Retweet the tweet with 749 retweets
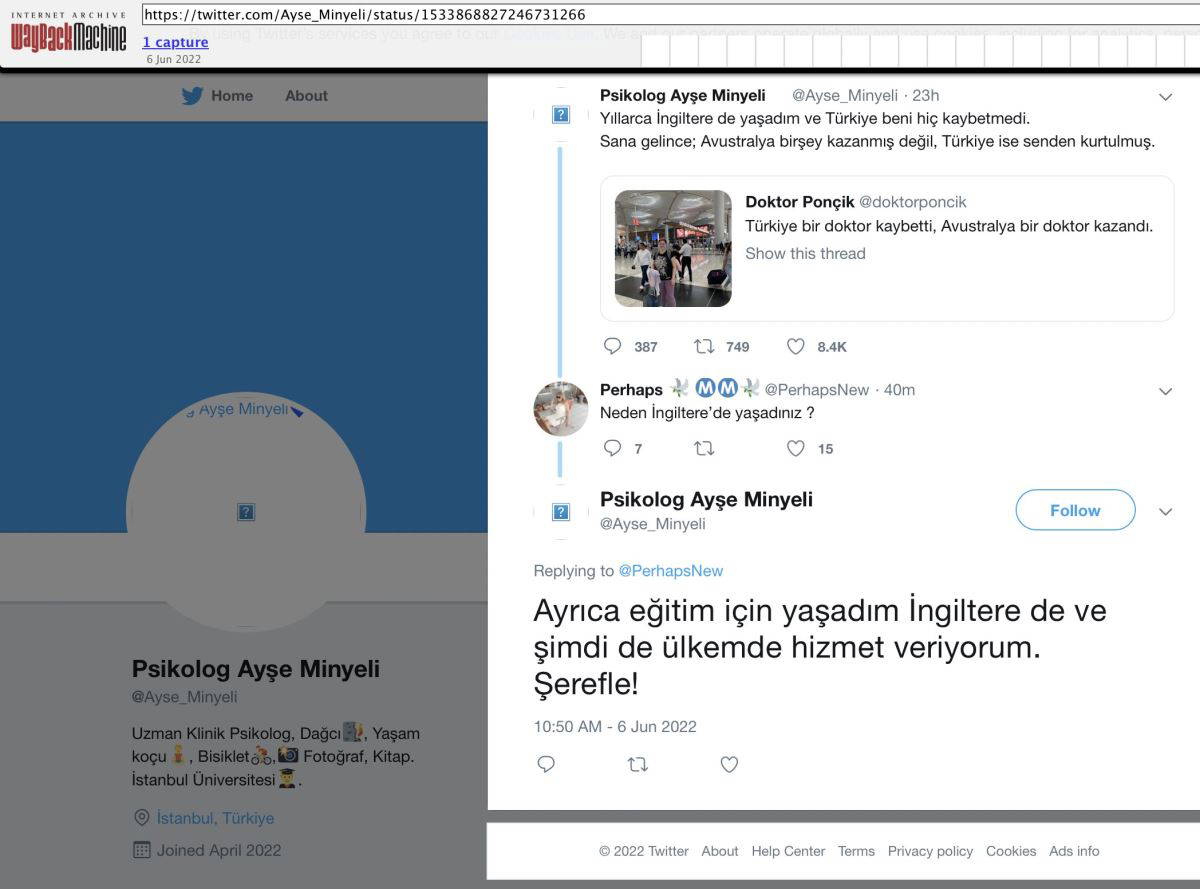 704,346
